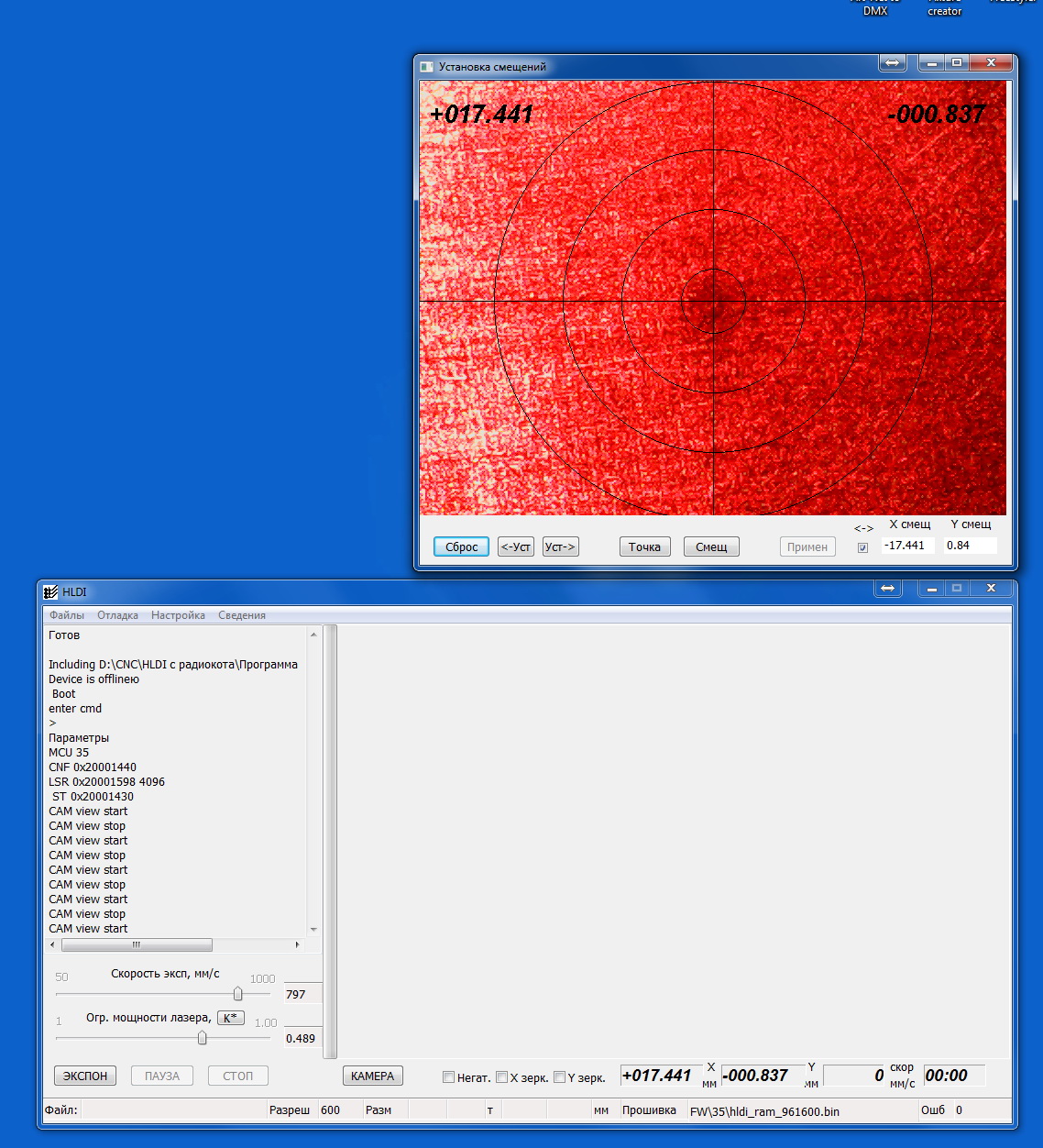
Task: Minimize the HLDI window
Action: (x=932, y=588)
